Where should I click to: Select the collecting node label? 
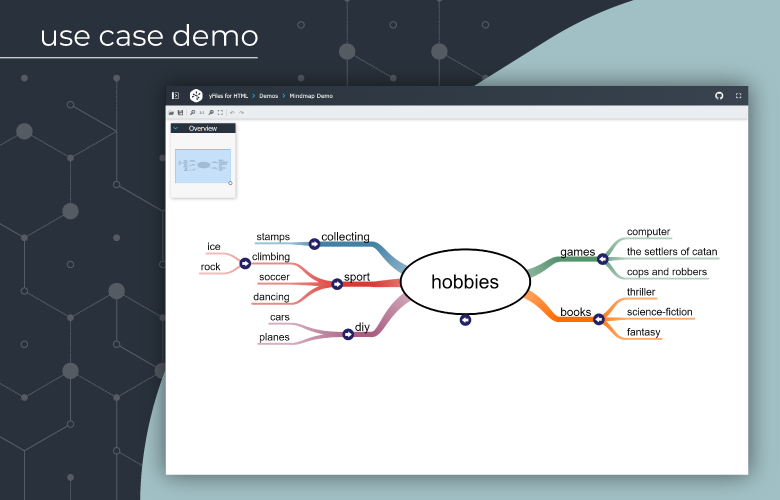[345, 237]
